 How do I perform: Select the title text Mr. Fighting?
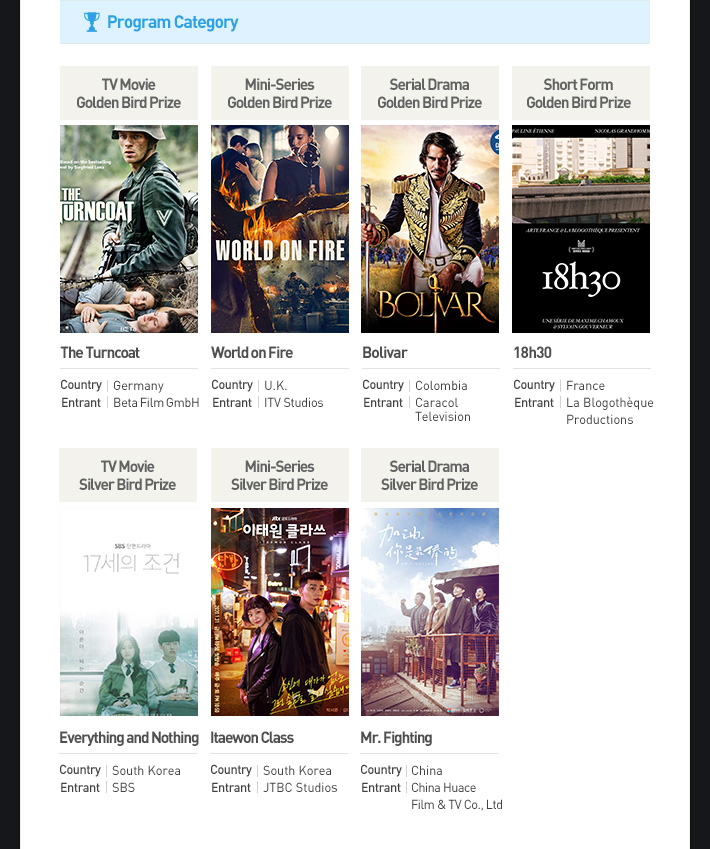click(x=396, y=738)
